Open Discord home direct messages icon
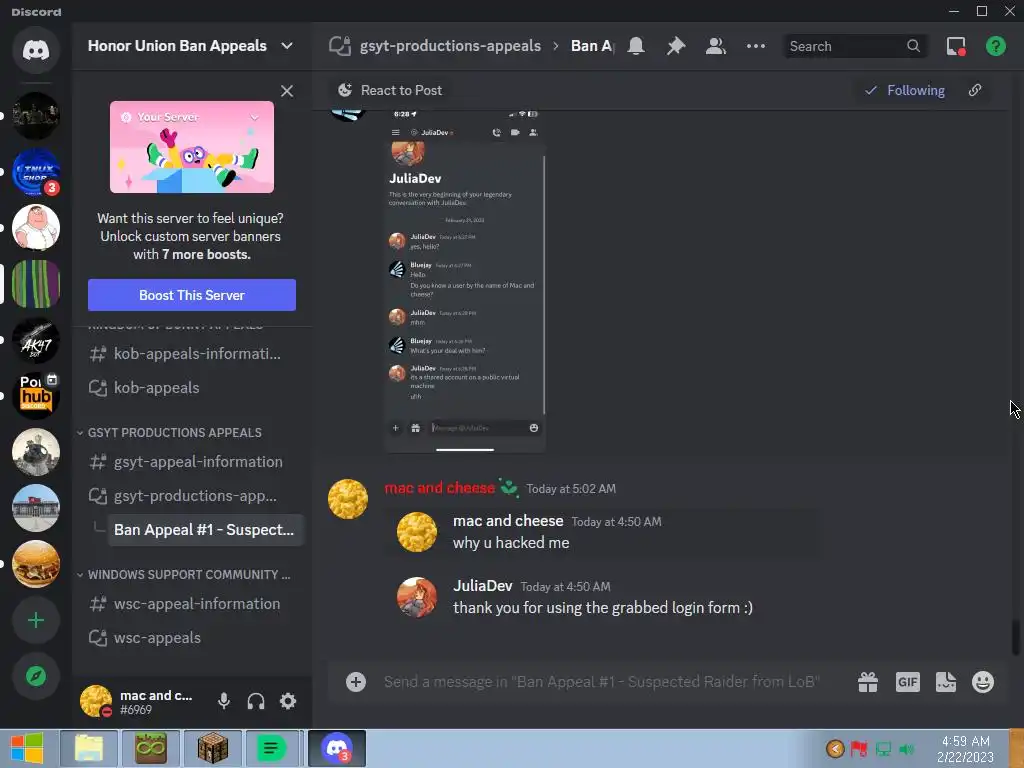The image size is (1024, 768). (36, 50)
